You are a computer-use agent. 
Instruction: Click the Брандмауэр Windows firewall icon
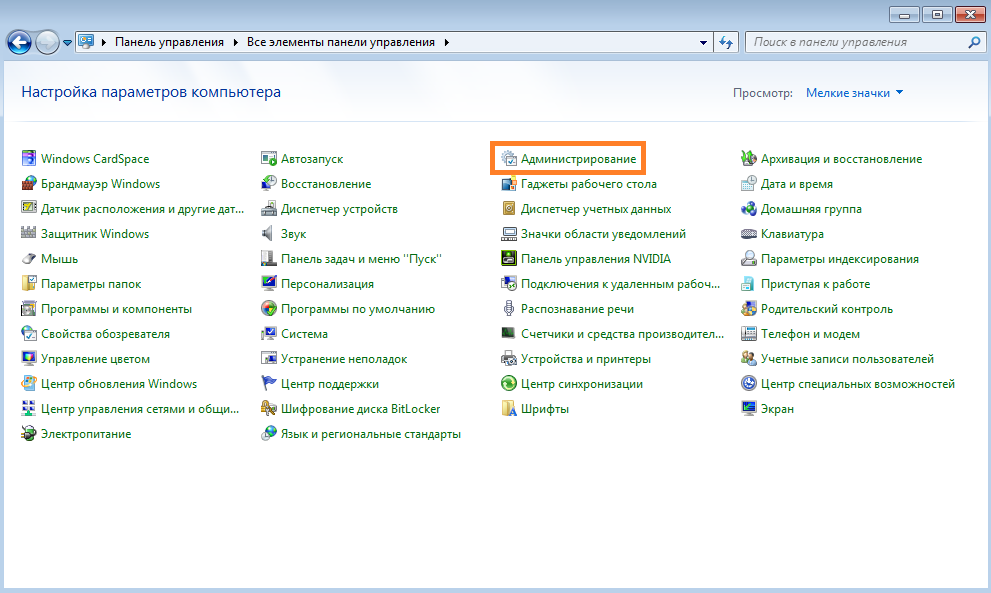pos(28,183)
